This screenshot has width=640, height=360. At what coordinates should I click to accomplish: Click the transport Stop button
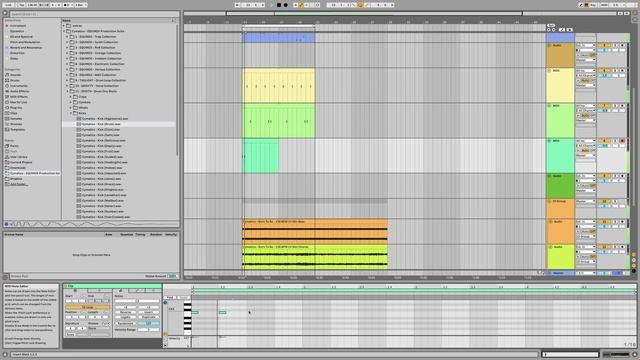279,5
